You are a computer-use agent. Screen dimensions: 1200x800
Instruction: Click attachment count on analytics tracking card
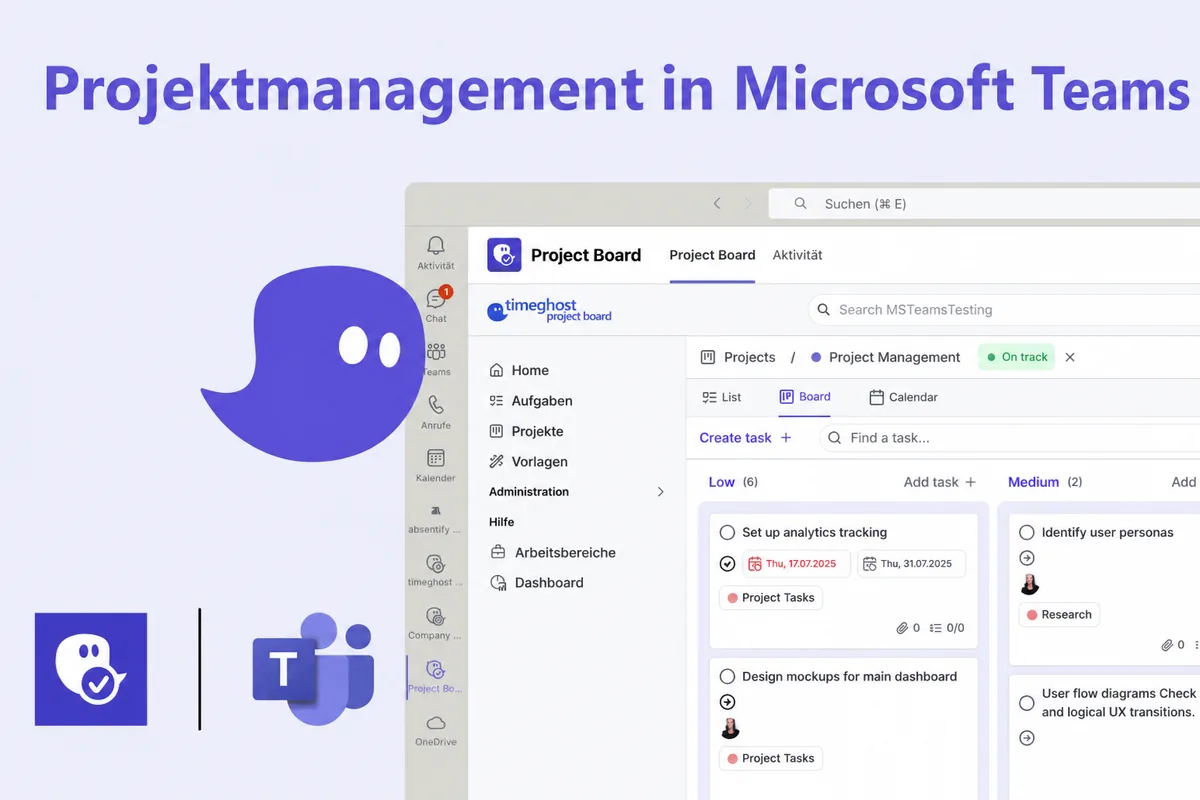coord(908,628)
